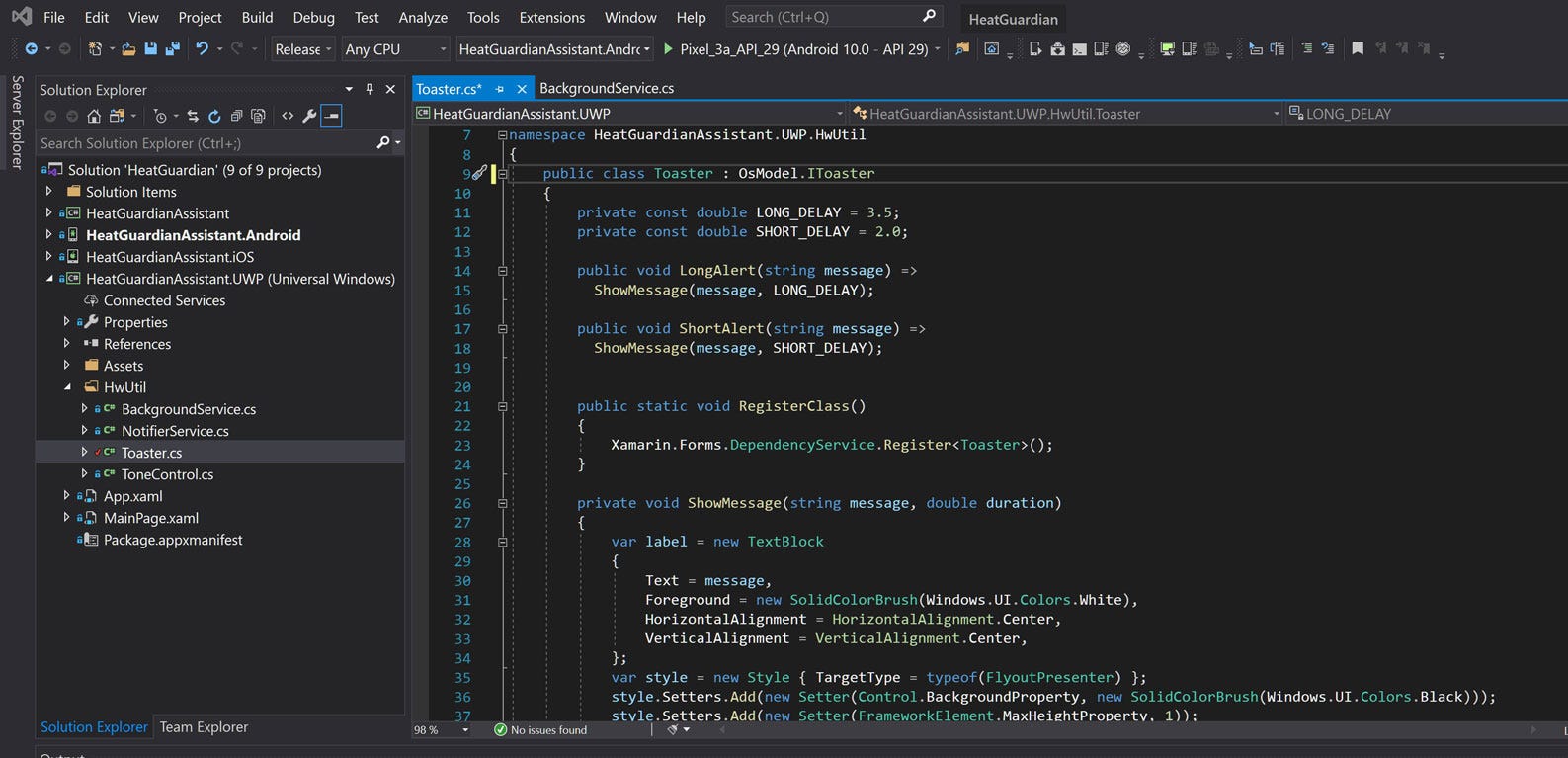Open the HeatGuardianAssistant.UWP project navigation dropdown
The width and height of the screenshot is (1568, 758).
pos(630,114)
